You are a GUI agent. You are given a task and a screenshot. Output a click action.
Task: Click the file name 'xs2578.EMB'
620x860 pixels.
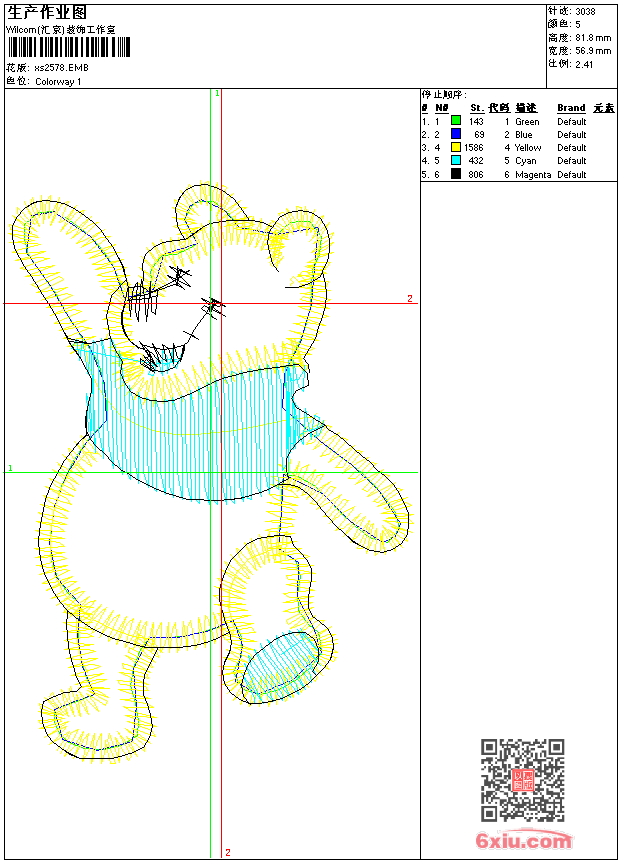tap(61, 68)
